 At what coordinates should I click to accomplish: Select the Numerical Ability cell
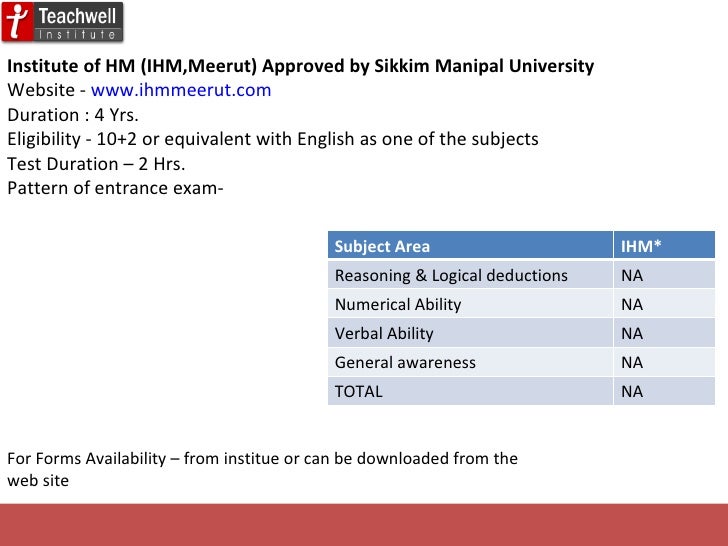[x=470, y=304]
